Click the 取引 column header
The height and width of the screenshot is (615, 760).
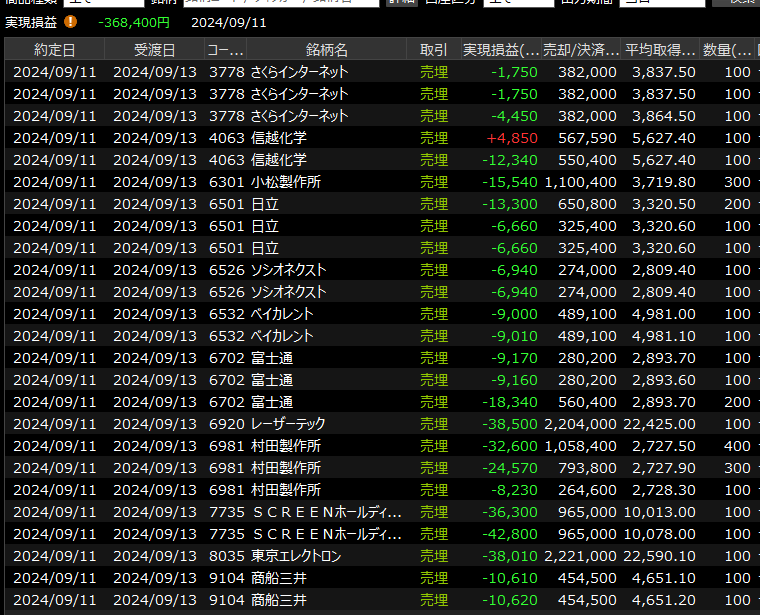click(434, 50)
